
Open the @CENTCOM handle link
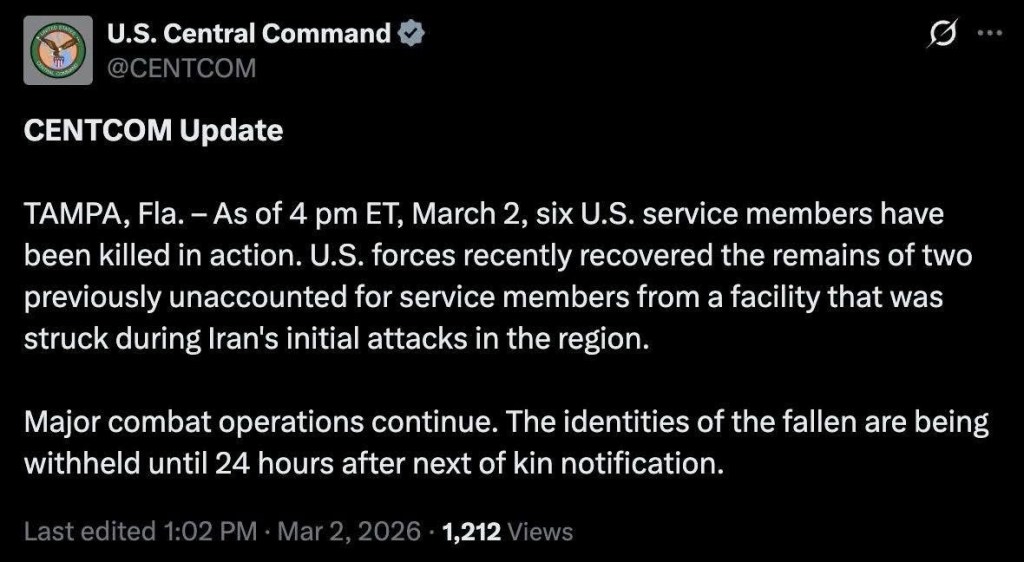pos(180,67)
